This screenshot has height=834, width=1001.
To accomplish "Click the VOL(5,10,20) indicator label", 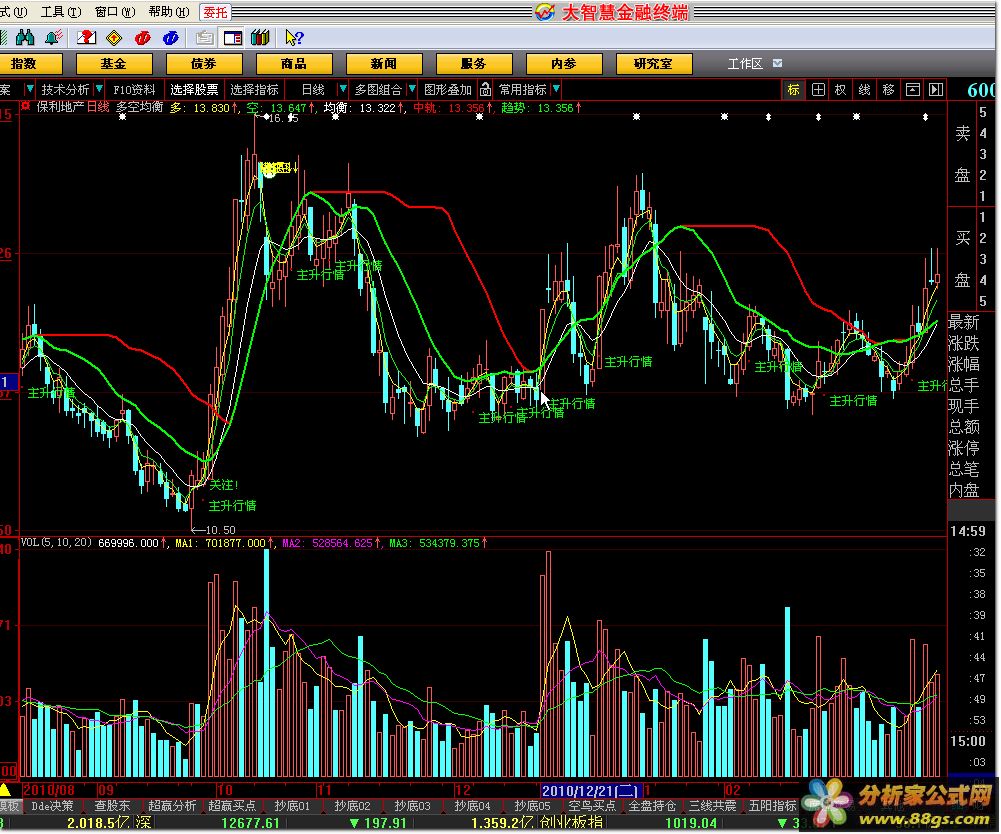I will [56, 542].
